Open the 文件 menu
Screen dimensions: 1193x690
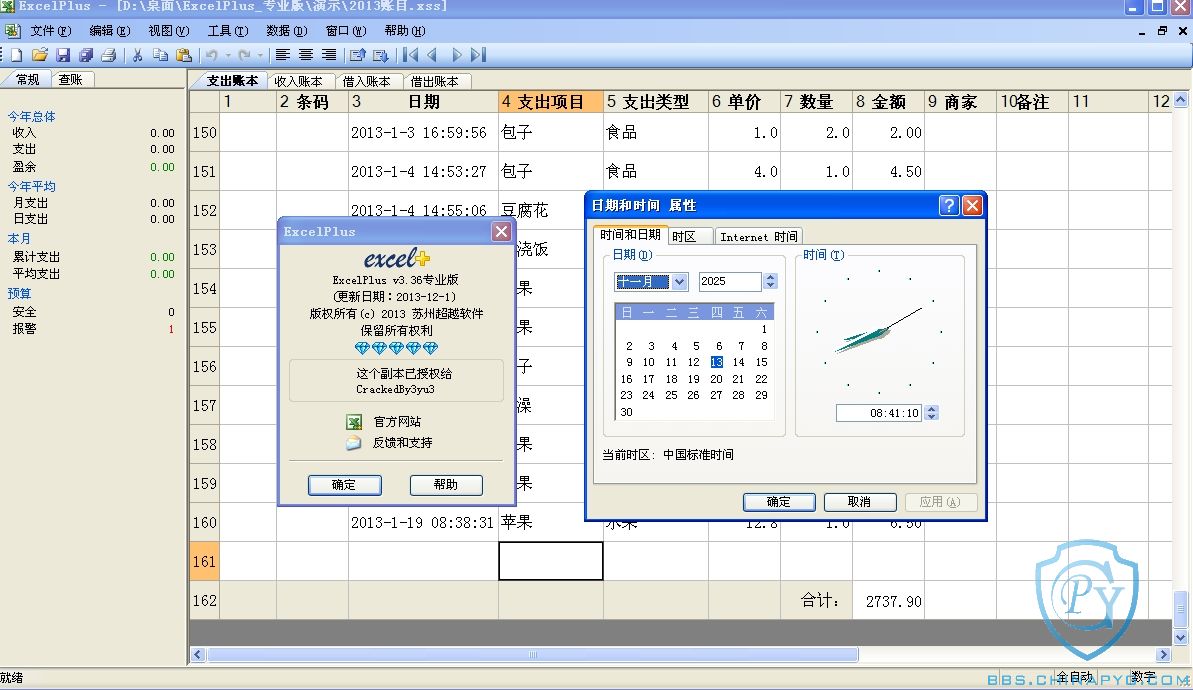tap(50, 30)
